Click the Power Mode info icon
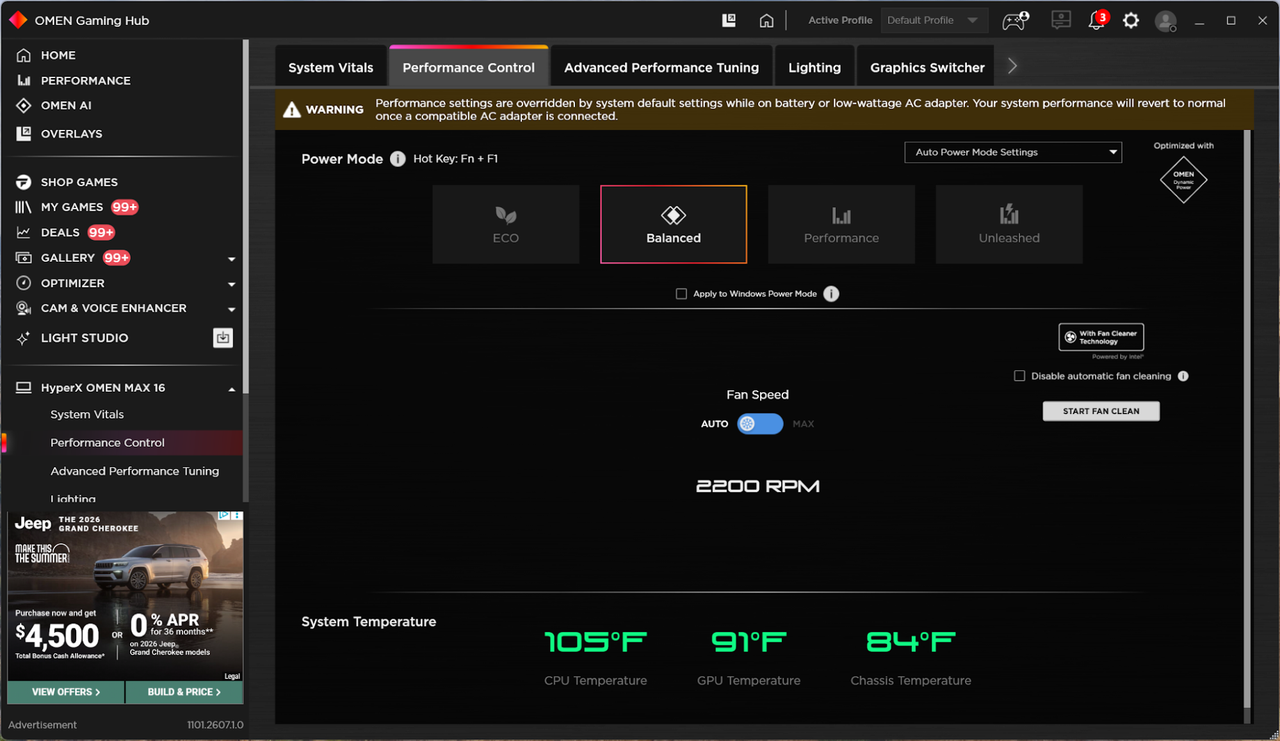Screen dimensions: 1280x741 click(x=397, y=159)
